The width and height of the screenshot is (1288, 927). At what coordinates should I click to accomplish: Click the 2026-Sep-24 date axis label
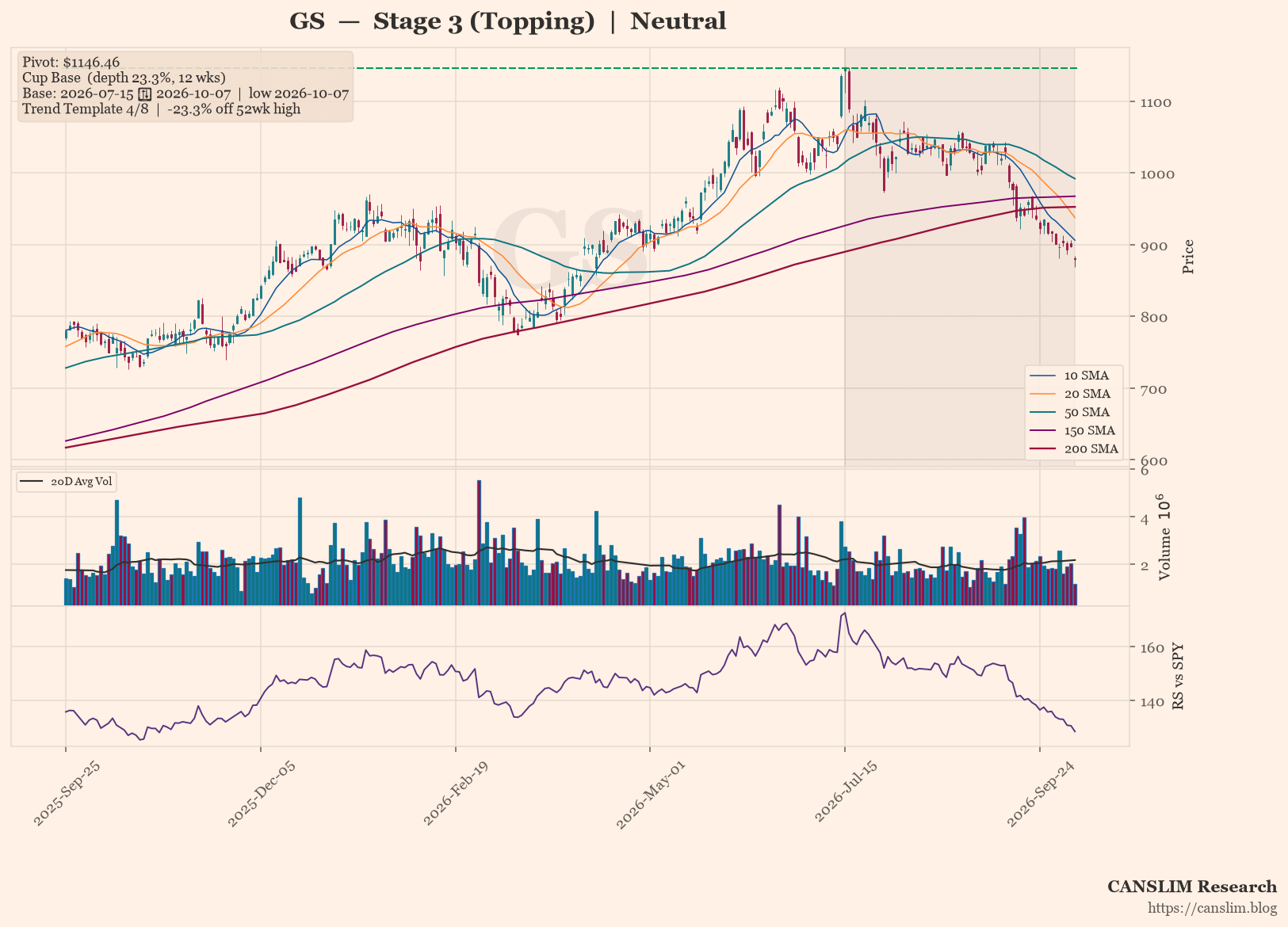[x=1041, y=795]
